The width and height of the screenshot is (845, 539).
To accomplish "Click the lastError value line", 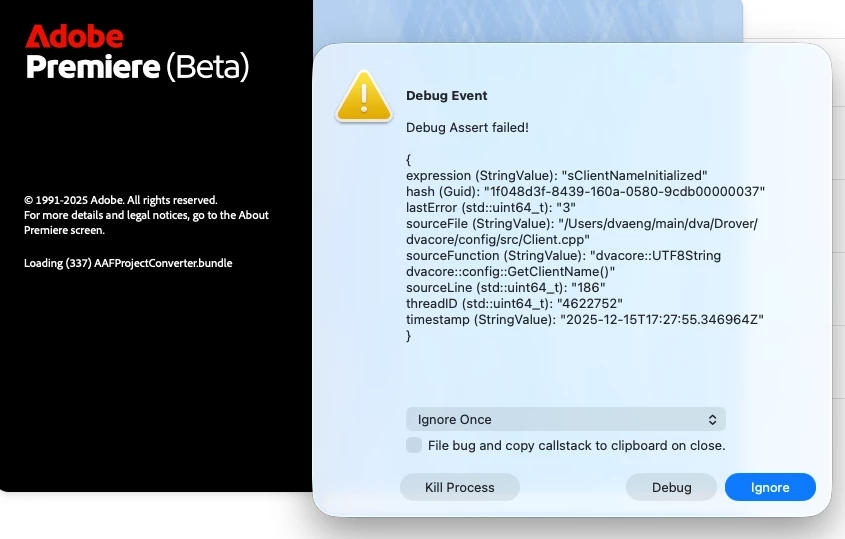I will [491, 208].
